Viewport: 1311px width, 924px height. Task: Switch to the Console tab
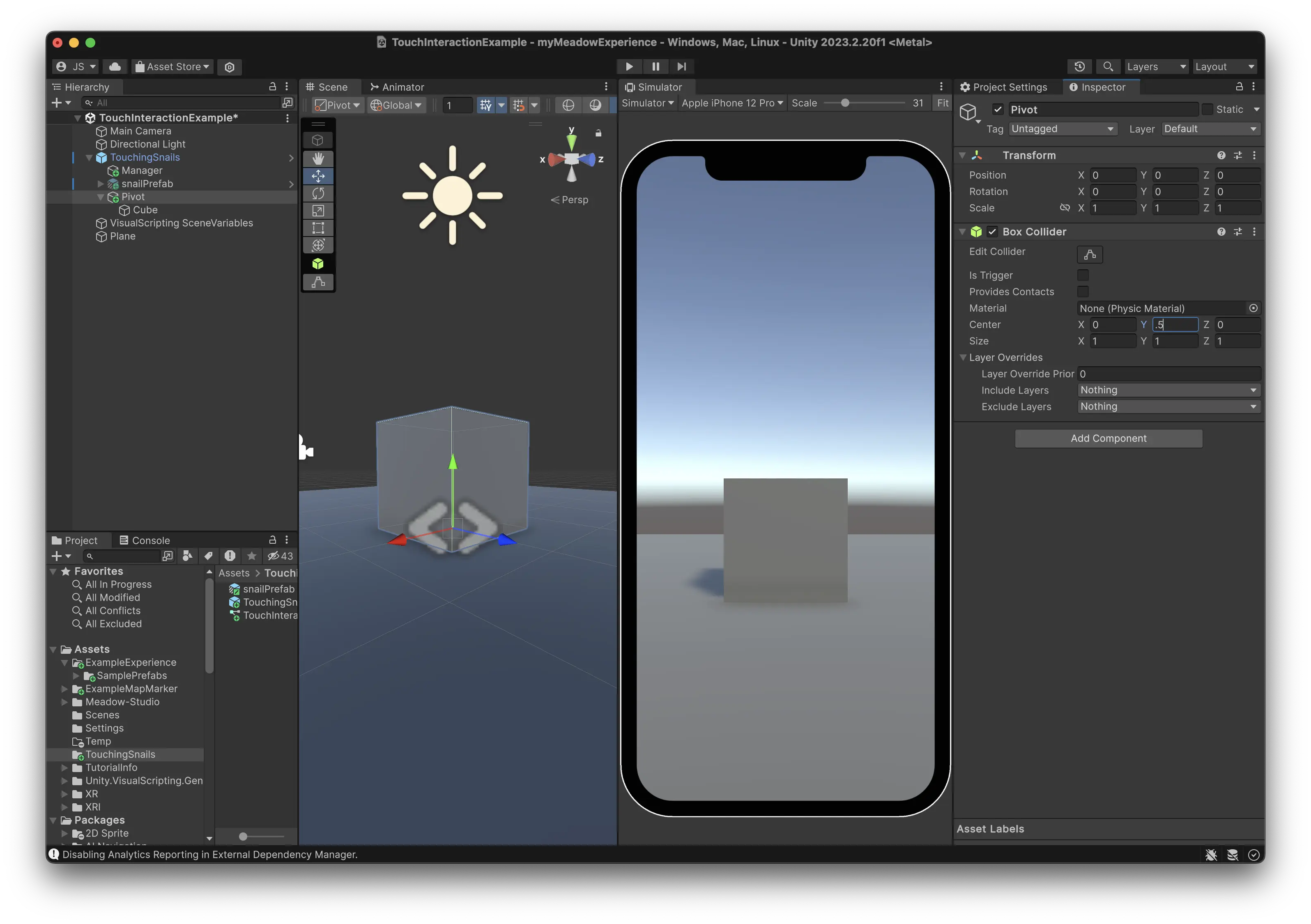tap(145, 540)
